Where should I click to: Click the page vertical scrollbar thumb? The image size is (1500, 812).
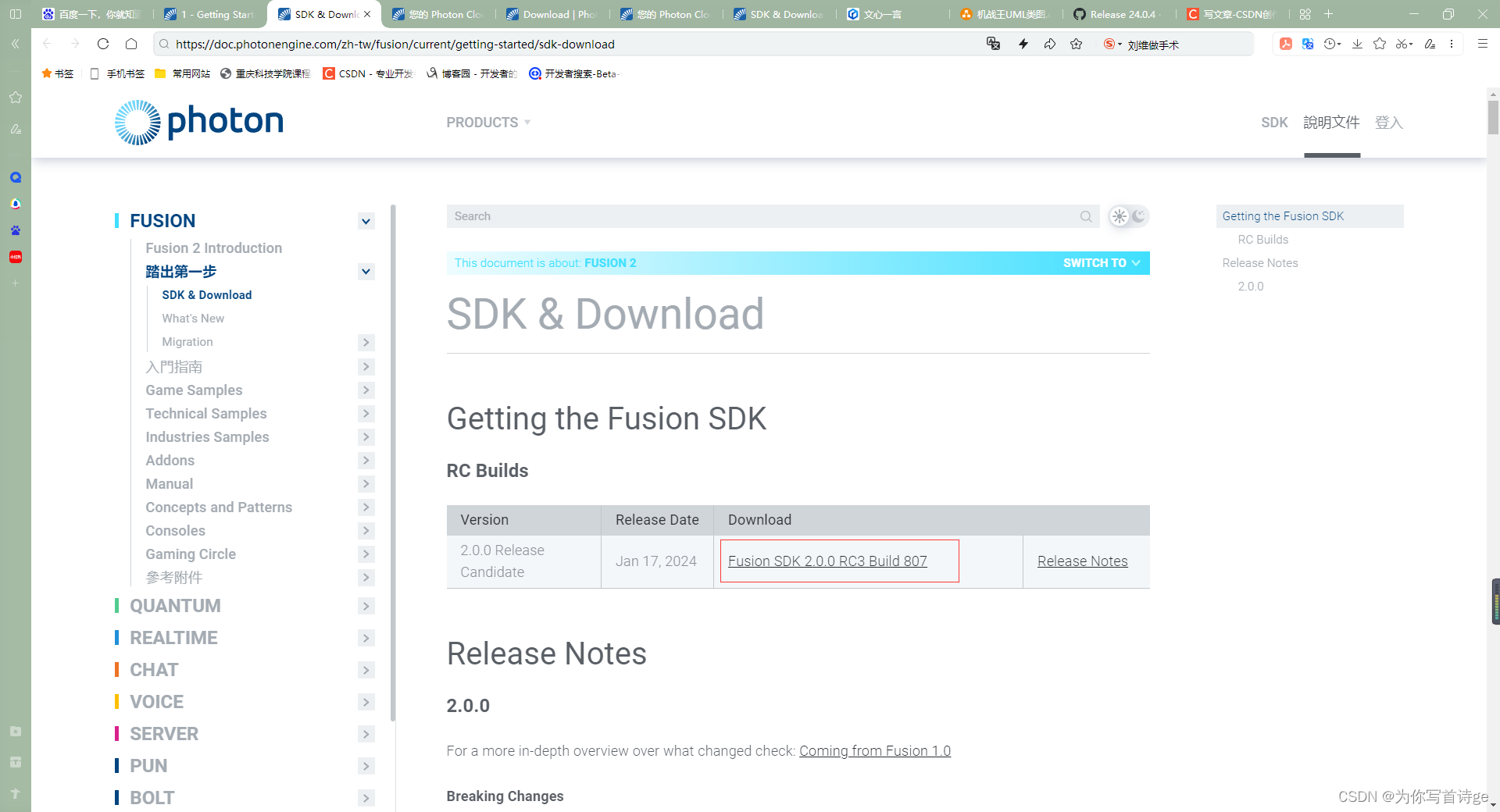pyautogui.click(x=1493, y=117)
